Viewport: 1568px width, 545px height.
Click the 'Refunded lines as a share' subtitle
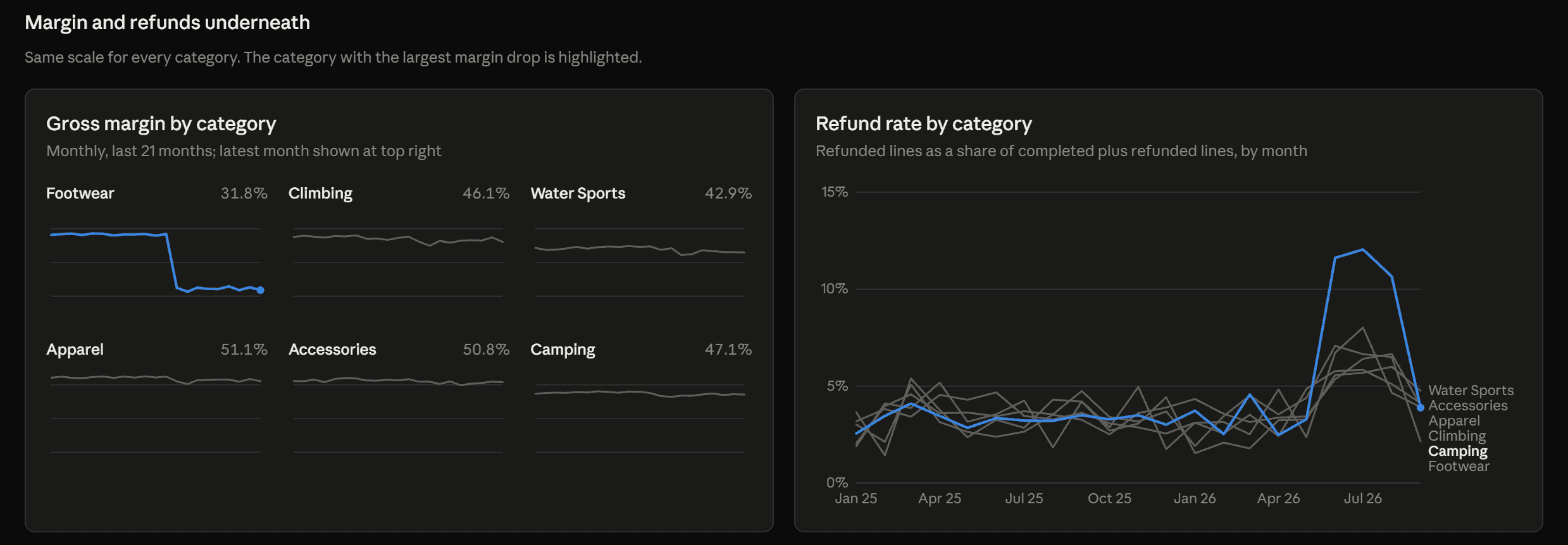point(1061,151)
